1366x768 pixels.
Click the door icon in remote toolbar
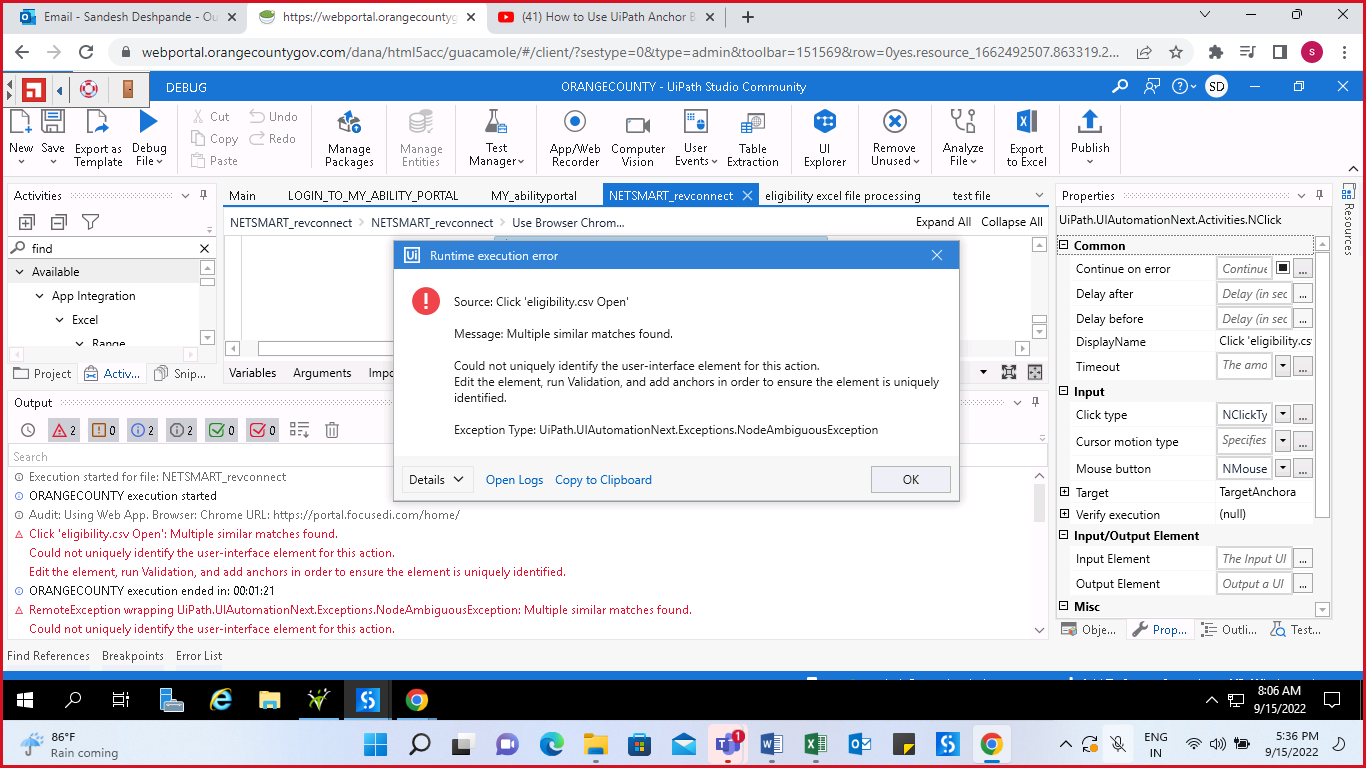[x=128, y=89]
